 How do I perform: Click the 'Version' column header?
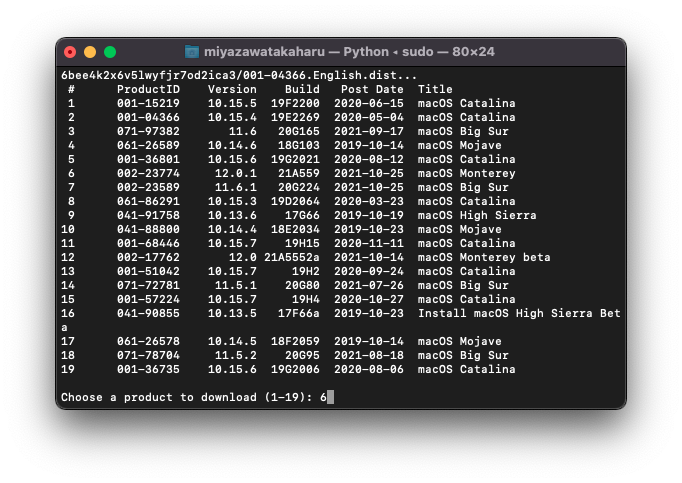(232, 89)
